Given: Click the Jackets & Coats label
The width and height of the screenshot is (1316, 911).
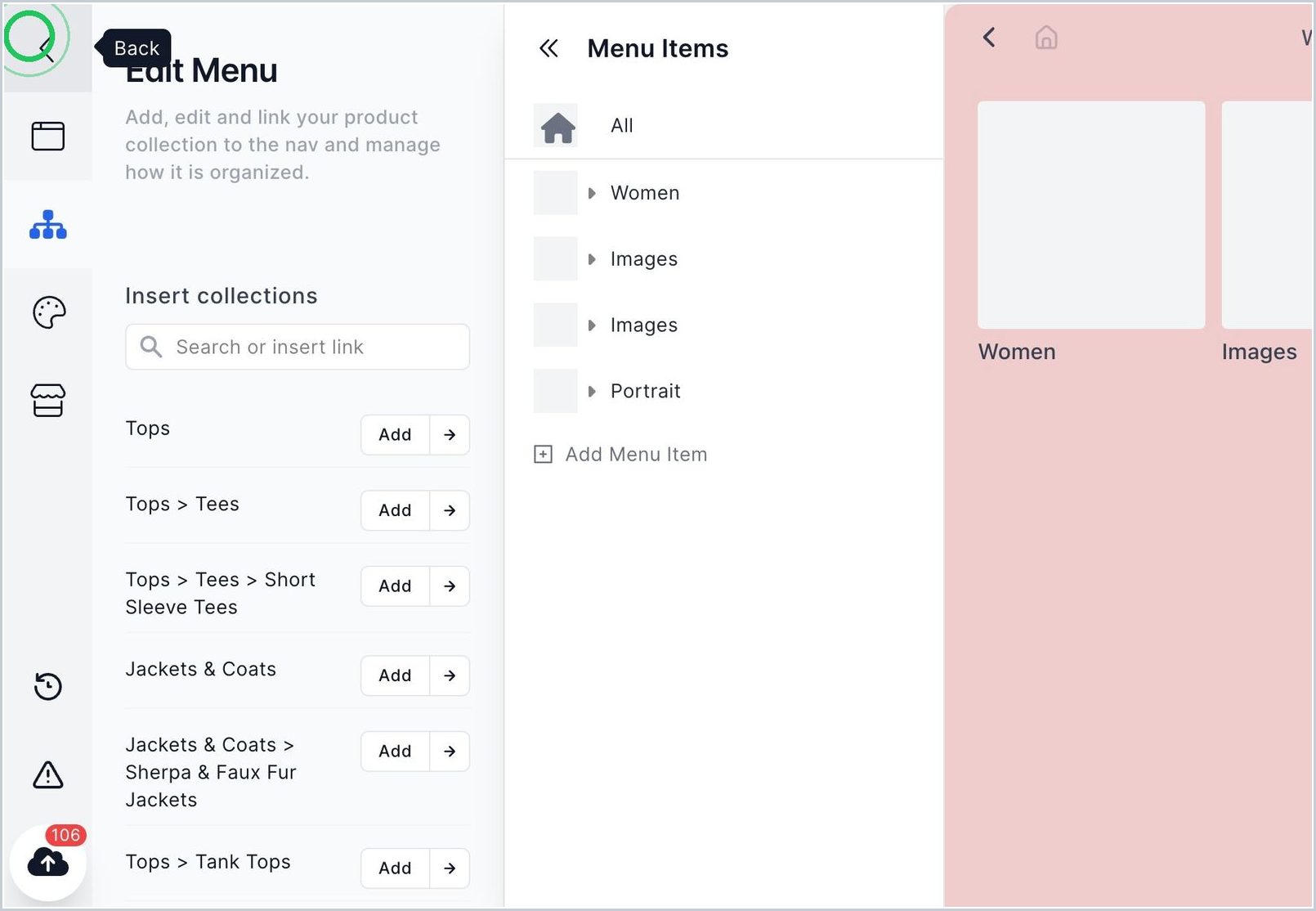Looking at the screenshot, I should click(x=200, y=669).
